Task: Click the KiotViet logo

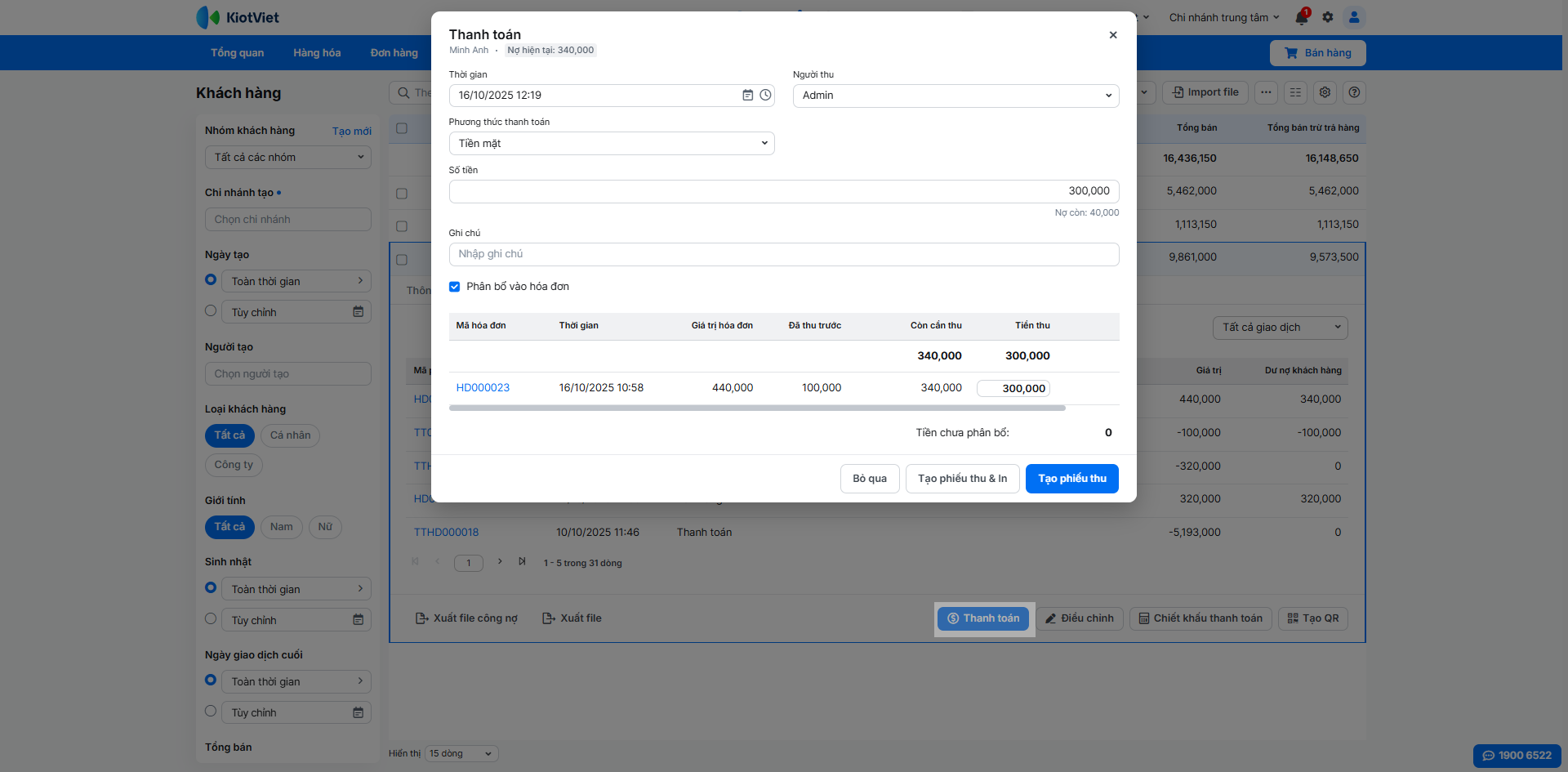Action: point(238,17)
